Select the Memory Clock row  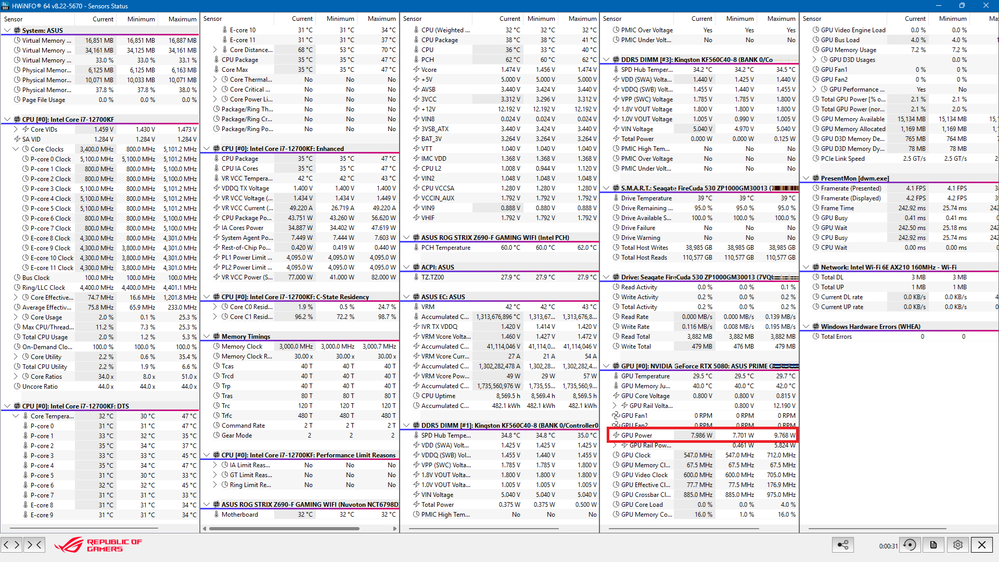point(300,346)
